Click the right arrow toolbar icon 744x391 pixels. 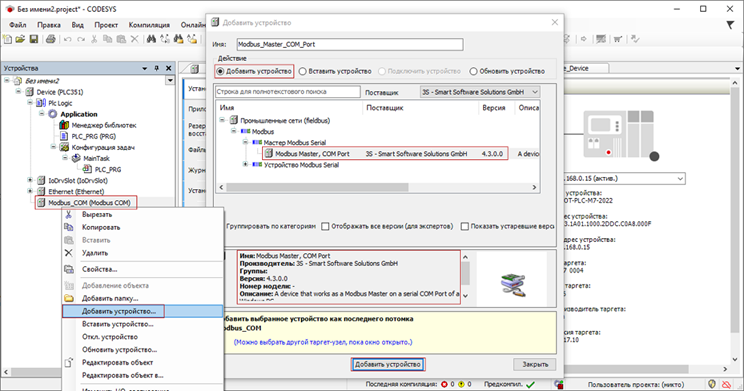pos(584,39)
